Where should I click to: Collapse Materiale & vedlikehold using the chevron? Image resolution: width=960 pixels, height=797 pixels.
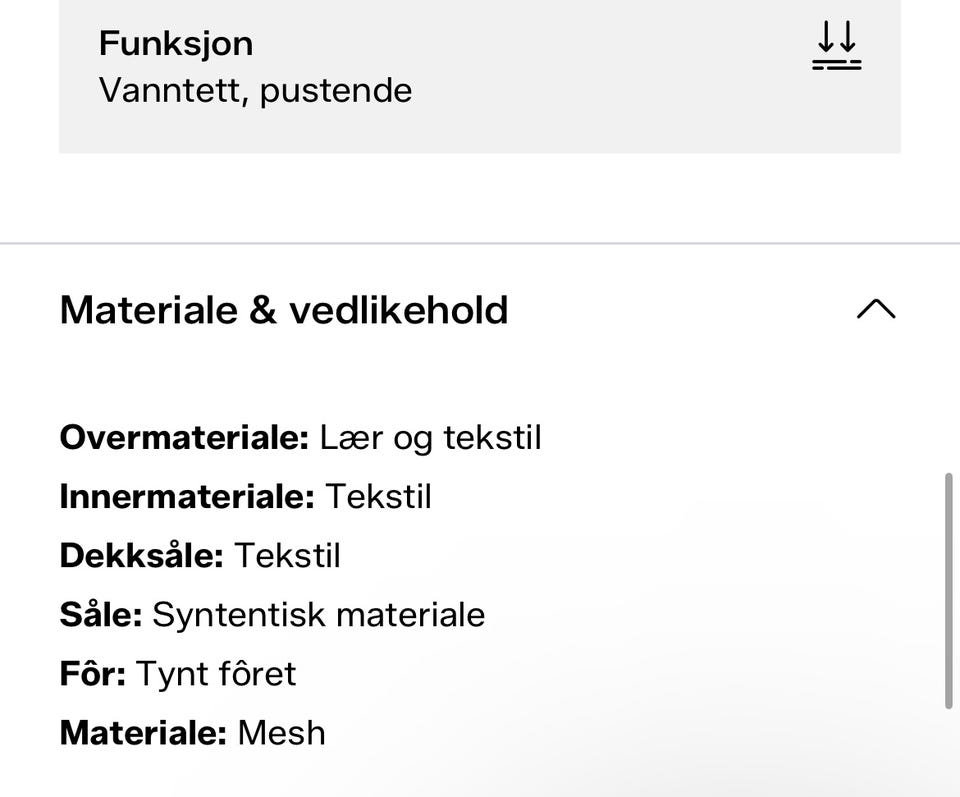[x=876, y=309]
